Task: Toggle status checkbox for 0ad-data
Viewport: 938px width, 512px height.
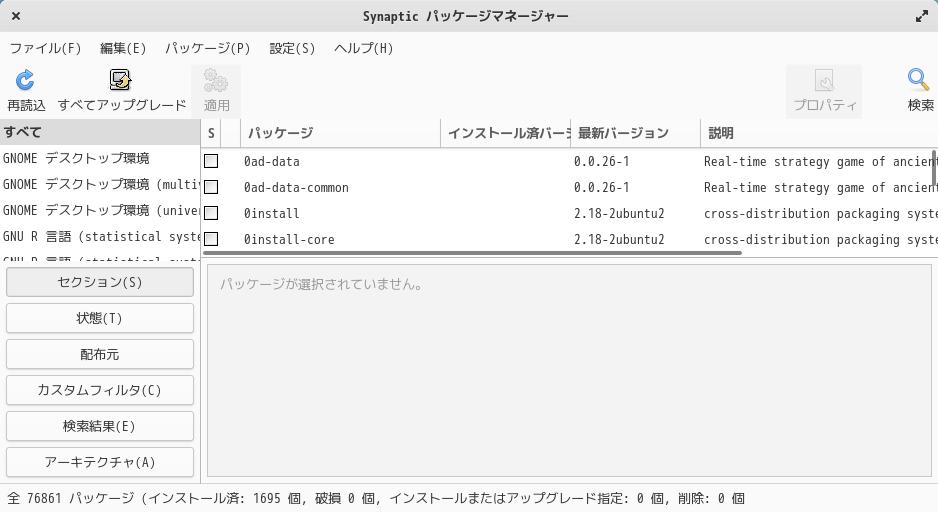Action: pos(211,161)
